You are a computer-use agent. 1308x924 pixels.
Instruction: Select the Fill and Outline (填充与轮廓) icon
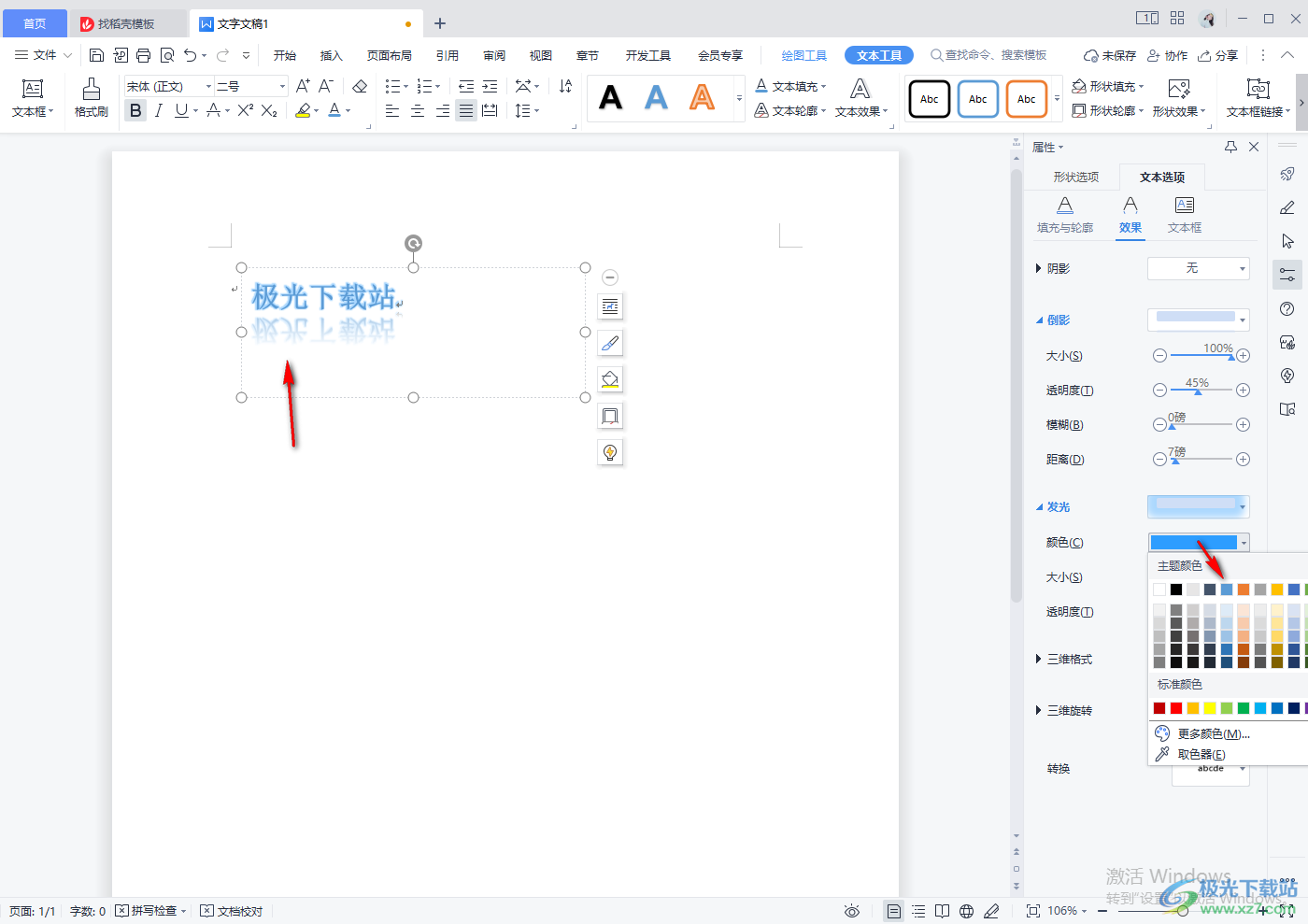point(1065,214)
